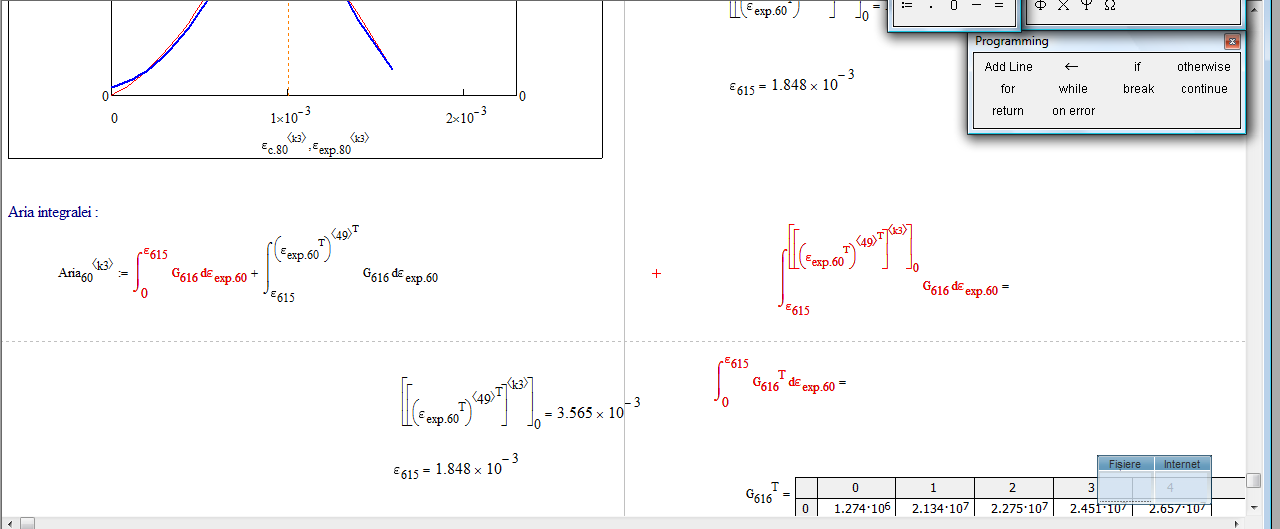
Task: Select the red G616 transpose integral expression
Action: pyautogui.click(x=782, y=381)
